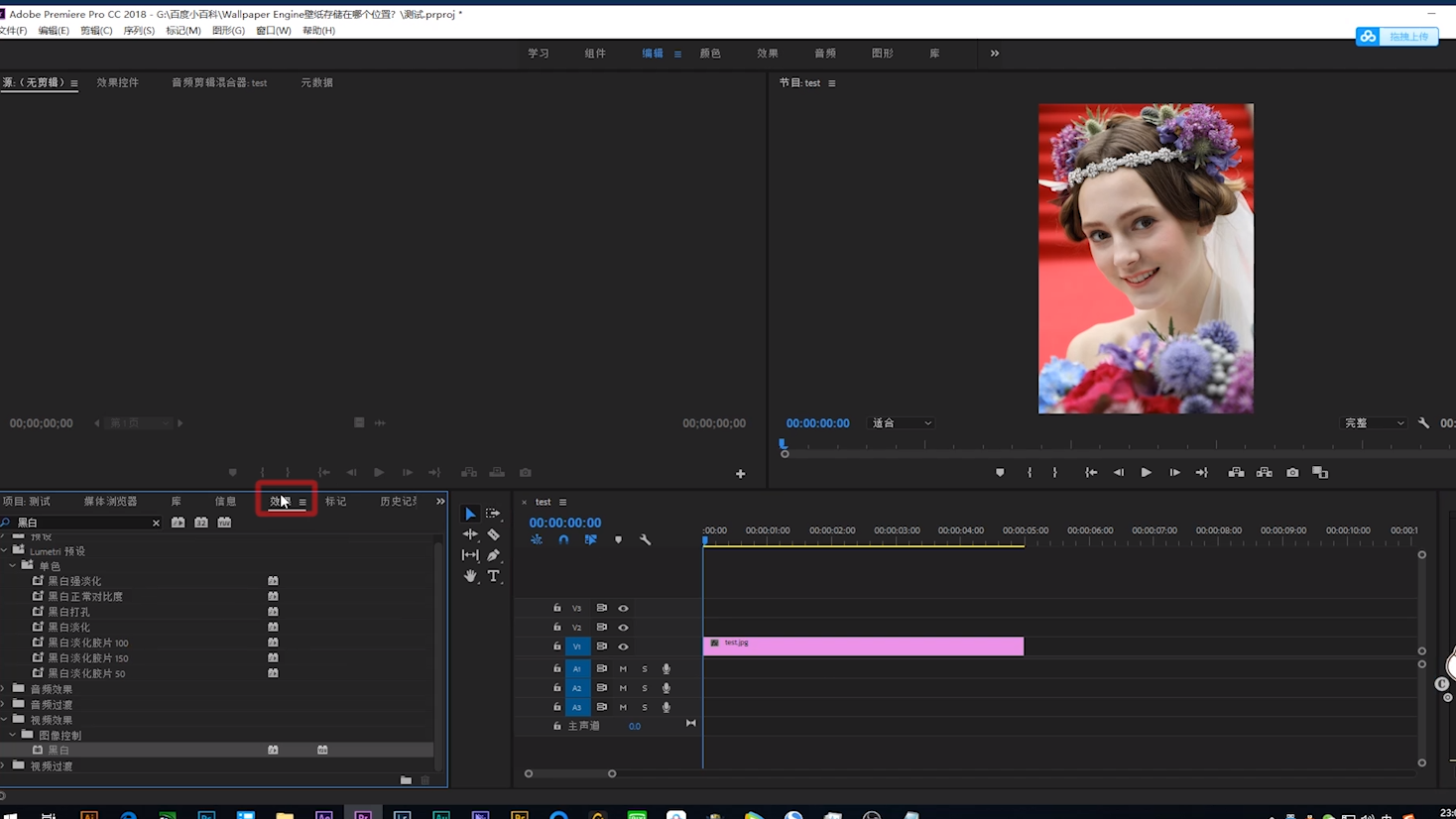Toggle Snap magnet in timeline
This screenshot has width=1456, height=819.
[x=563, y=540]
